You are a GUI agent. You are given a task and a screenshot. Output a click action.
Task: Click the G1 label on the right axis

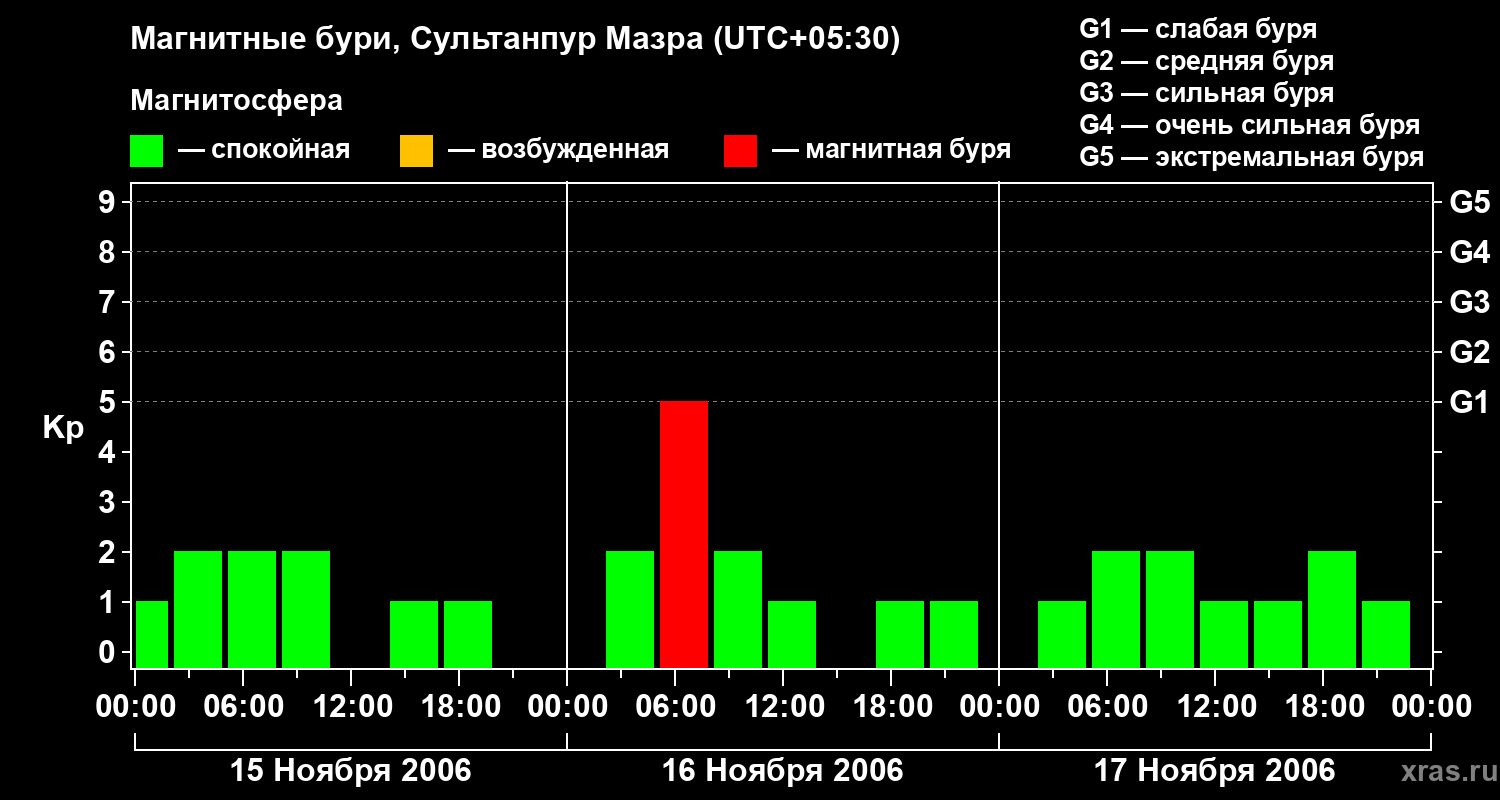pyautogui.click(x=1470, y=402)
